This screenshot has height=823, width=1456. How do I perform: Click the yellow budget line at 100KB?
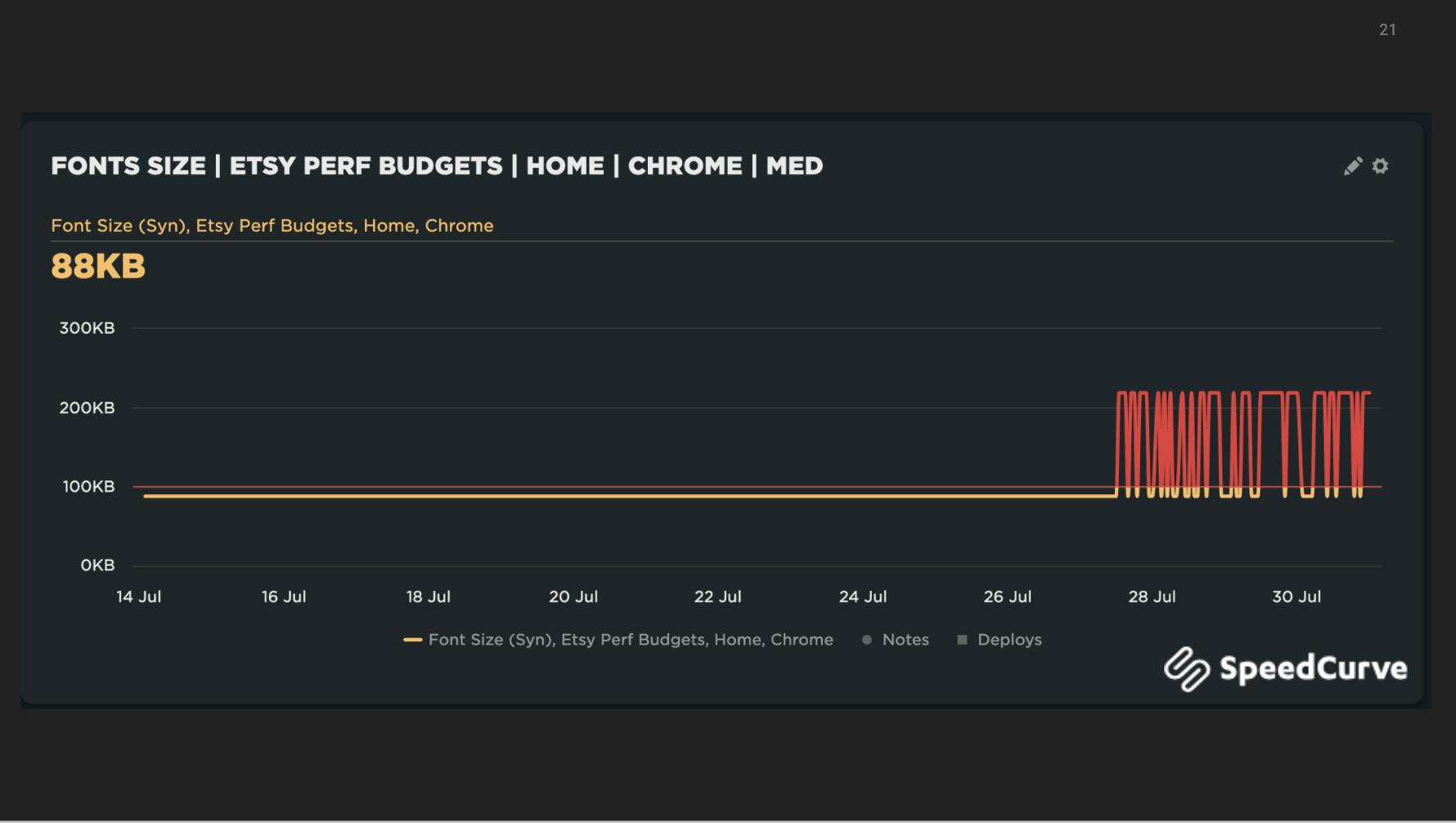pos(573,495)
